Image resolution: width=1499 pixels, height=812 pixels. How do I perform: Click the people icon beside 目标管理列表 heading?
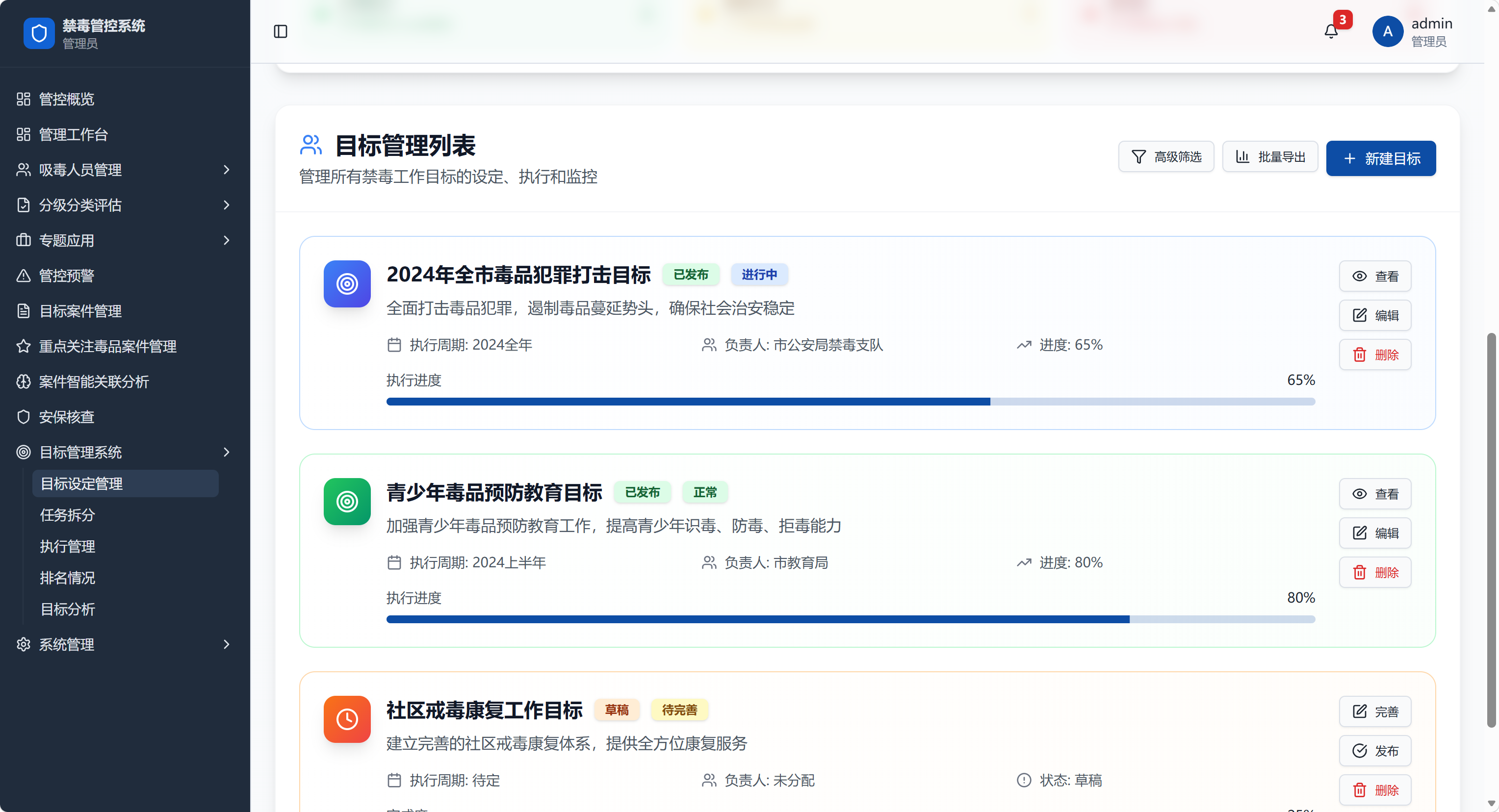click(311, 145)
